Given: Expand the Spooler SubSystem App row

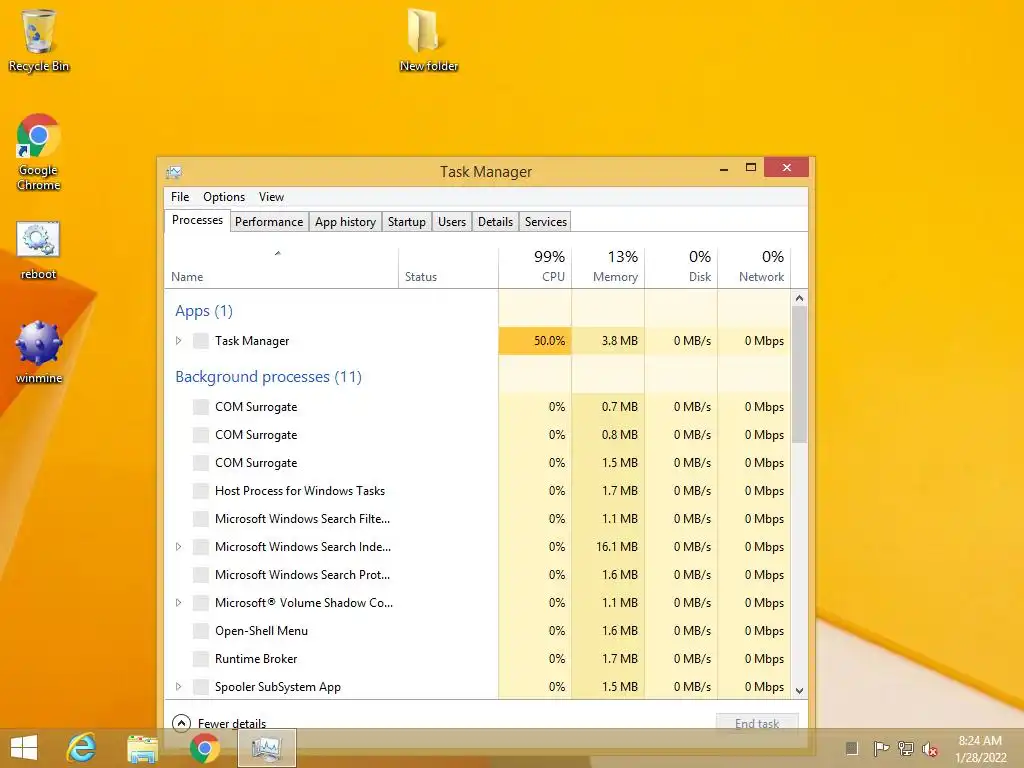Looking at the screenshot, I should pos(178,687).
